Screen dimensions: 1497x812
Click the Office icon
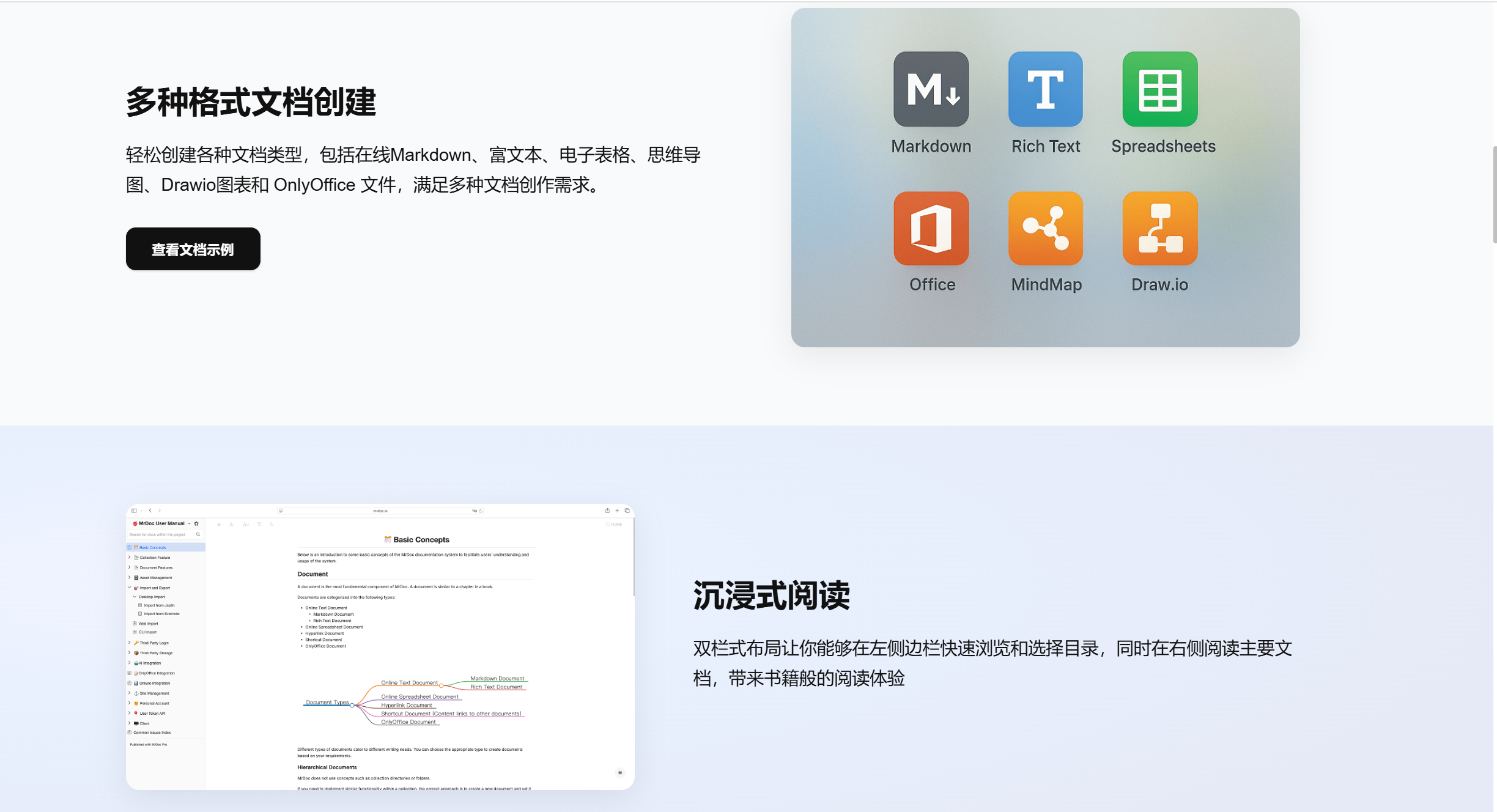pos(931,229)
